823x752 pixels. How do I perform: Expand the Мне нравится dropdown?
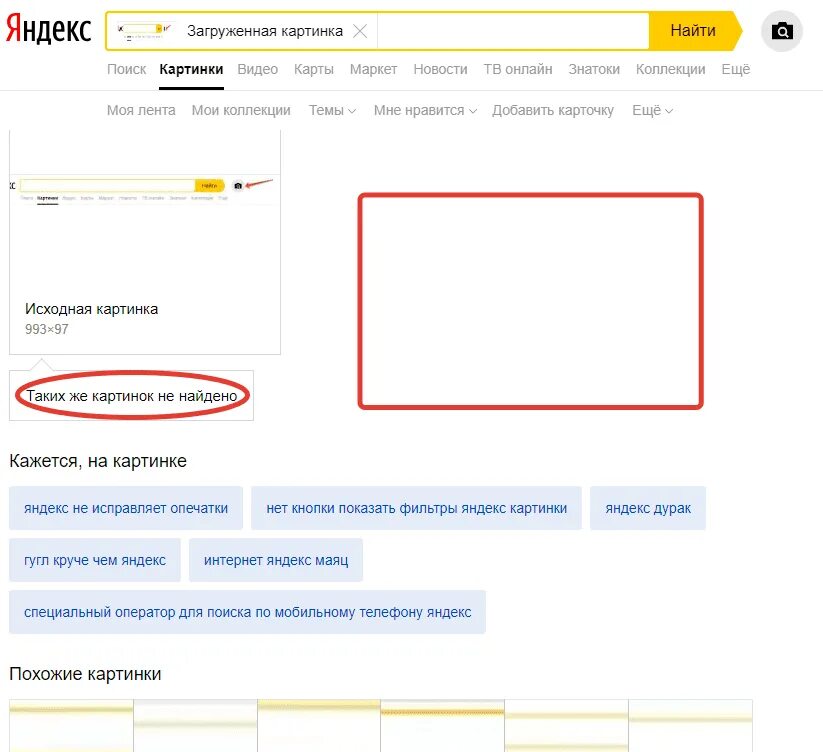[x=425, y=110]
